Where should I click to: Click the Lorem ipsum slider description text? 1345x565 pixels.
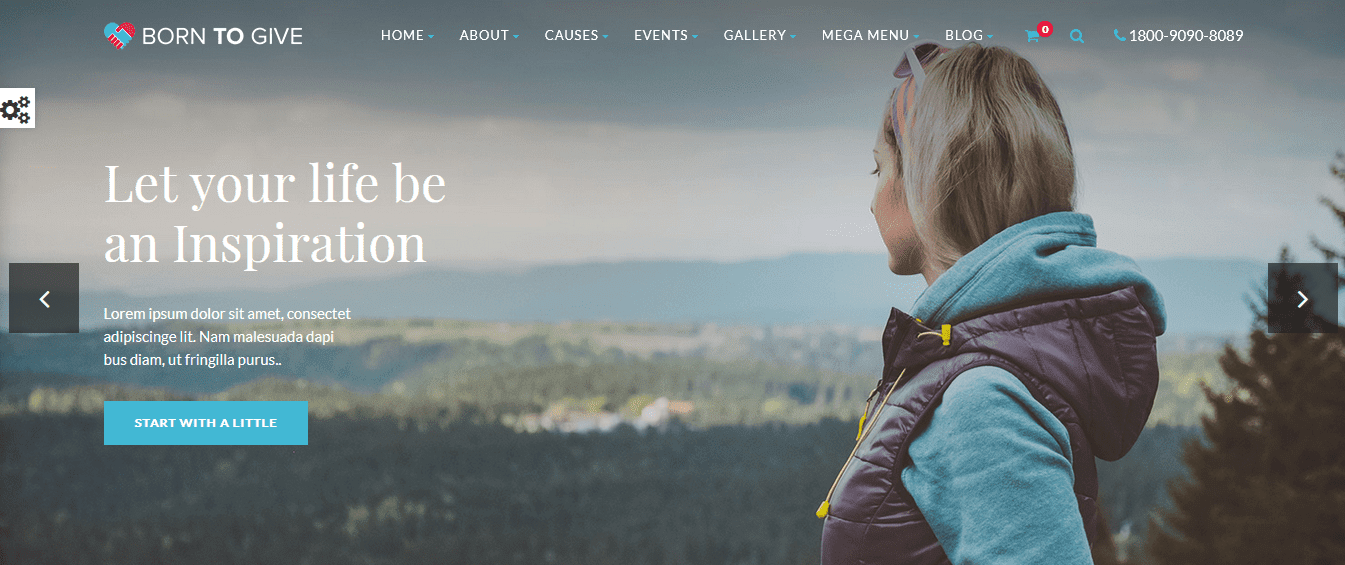(227, 337)
